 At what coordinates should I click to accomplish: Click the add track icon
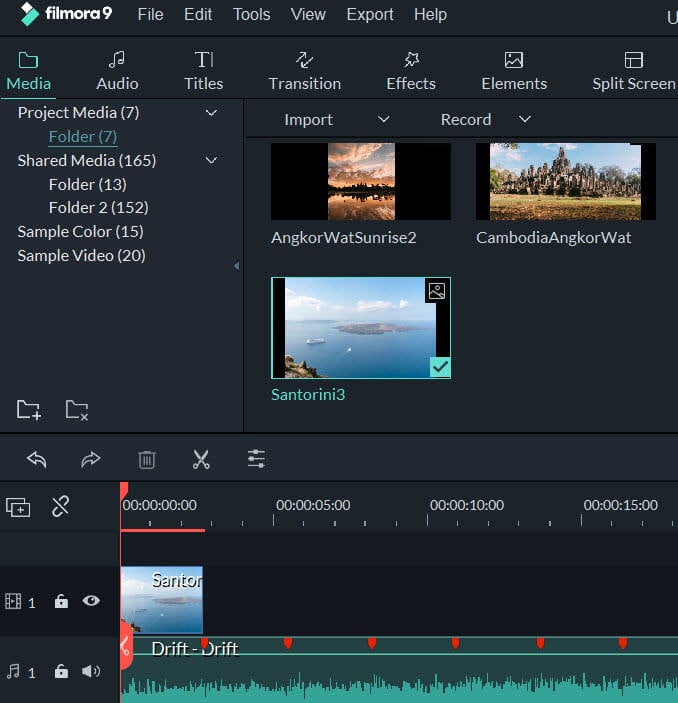coord(18,508)
